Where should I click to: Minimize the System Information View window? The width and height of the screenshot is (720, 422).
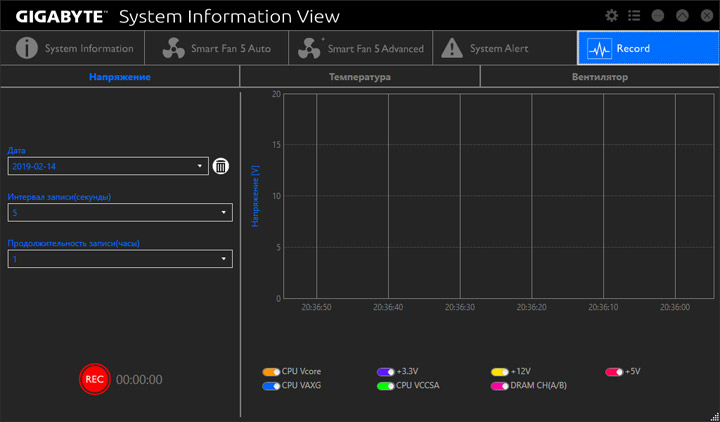point(658,16)
